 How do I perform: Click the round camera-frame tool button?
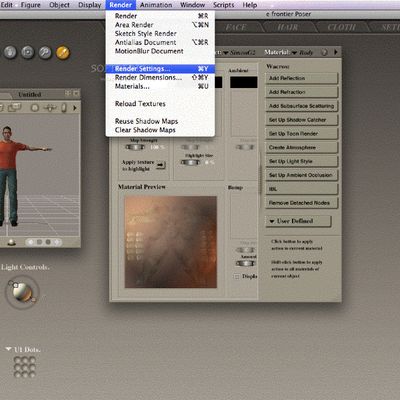click(x=28, y=52)
